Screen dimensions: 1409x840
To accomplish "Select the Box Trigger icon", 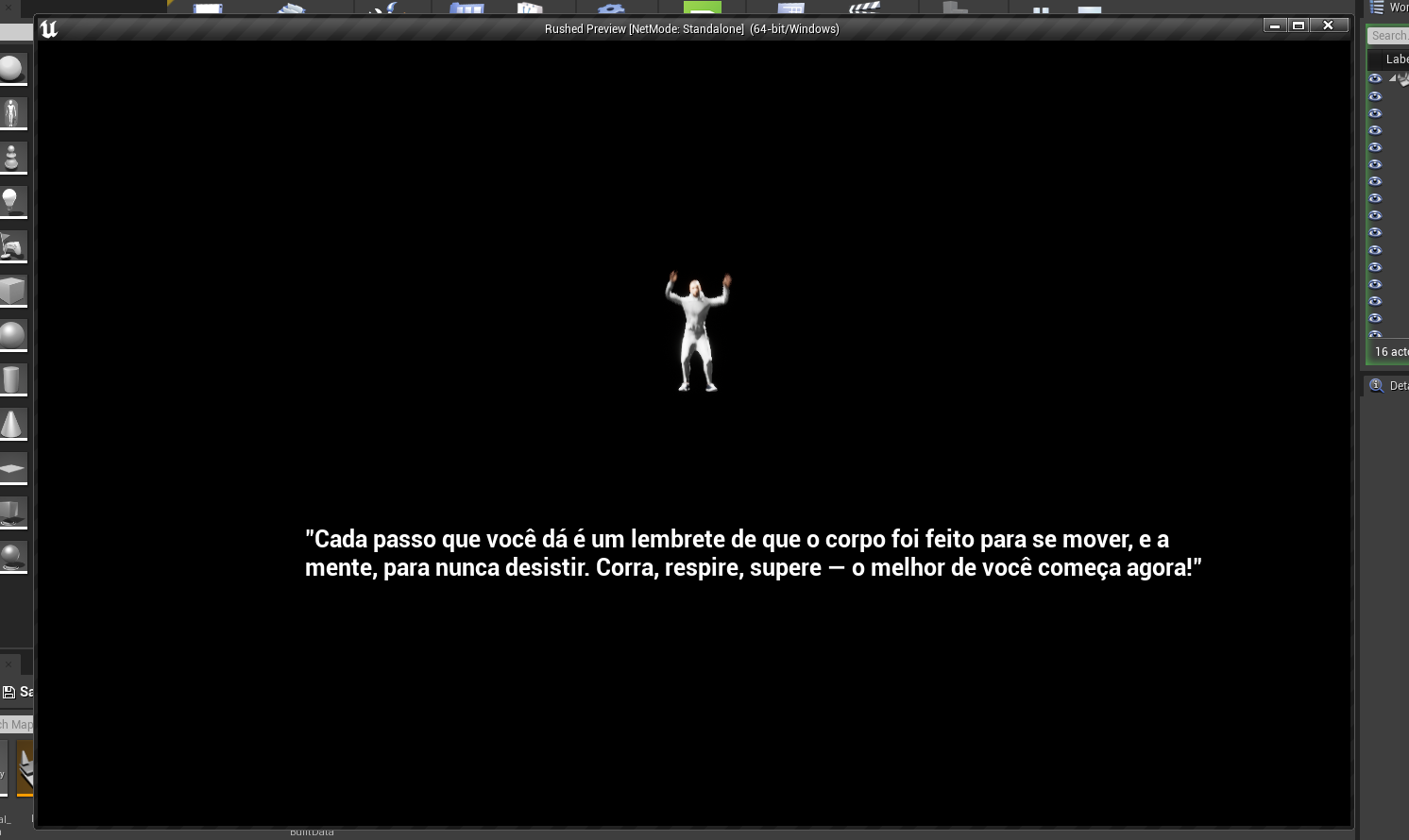I will pos(11,512).
